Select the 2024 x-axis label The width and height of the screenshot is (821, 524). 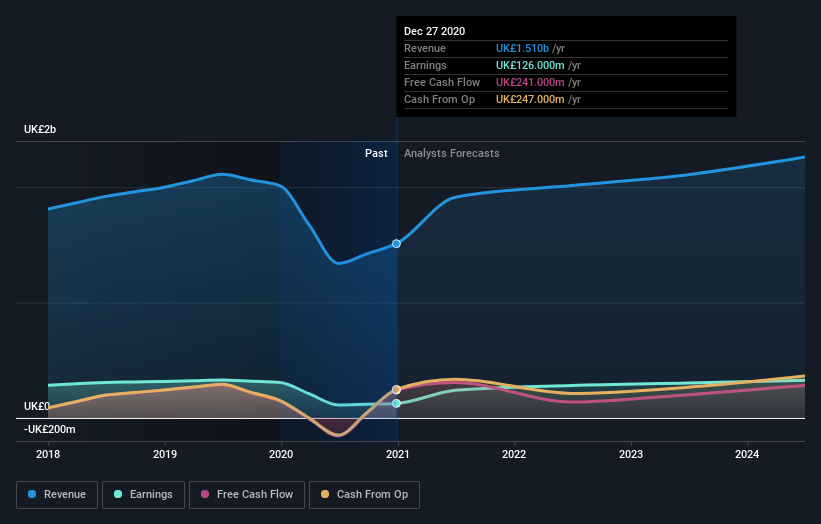point(747,454)
